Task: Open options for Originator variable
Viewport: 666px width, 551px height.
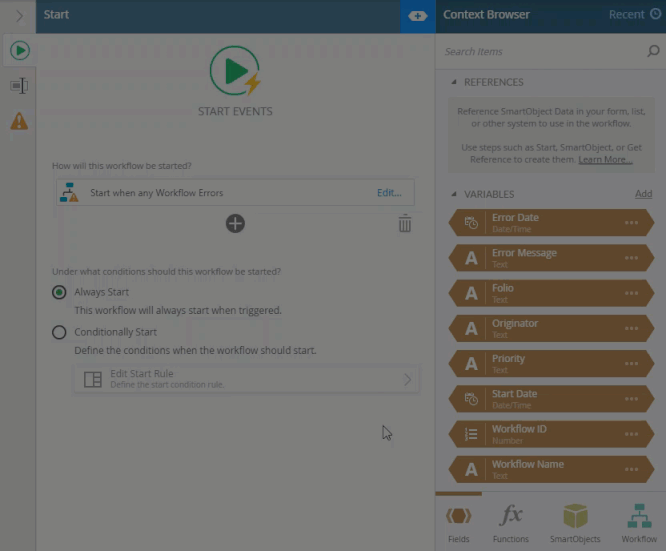Action: 631,328
